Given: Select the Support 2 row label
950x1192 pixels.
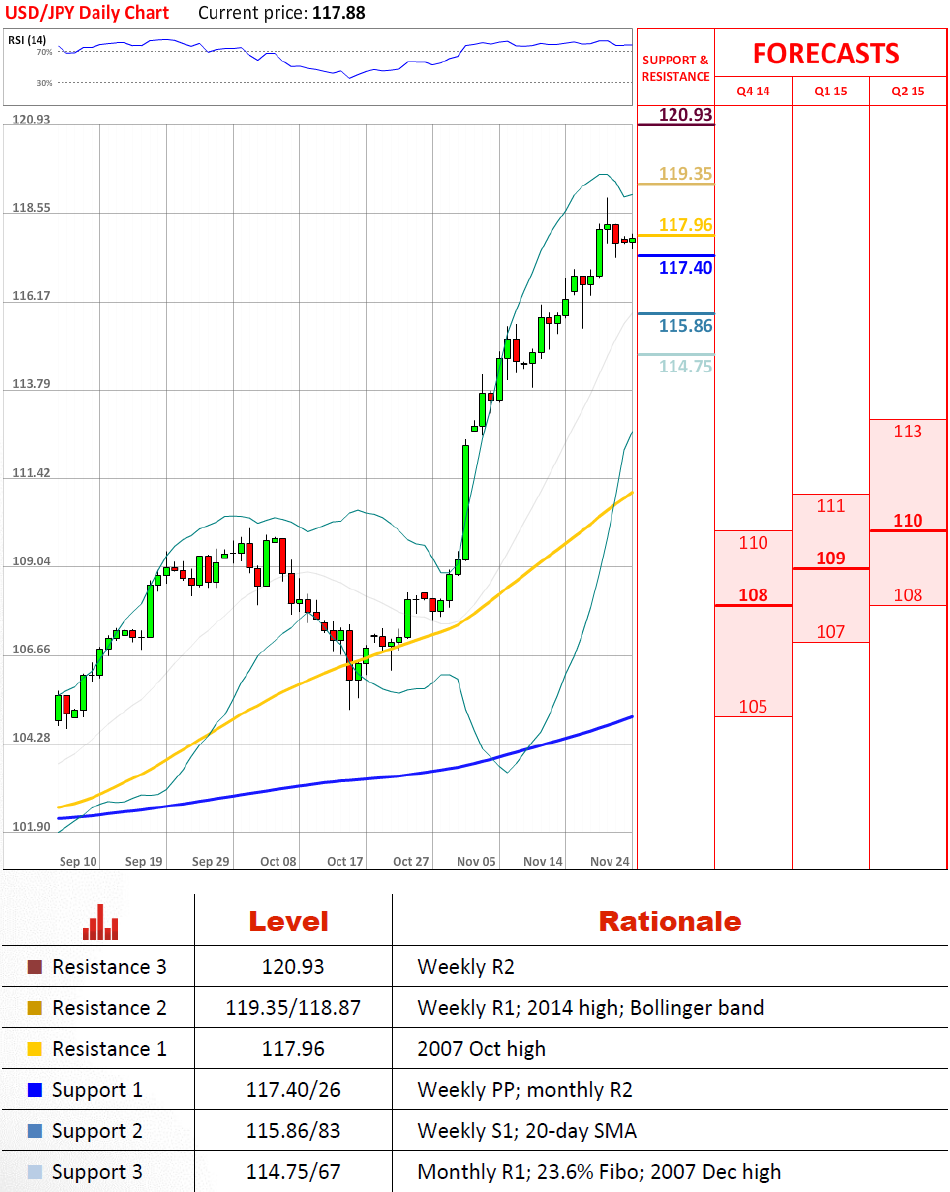Looking at the screenshot, I should [x=97, y=1131].
